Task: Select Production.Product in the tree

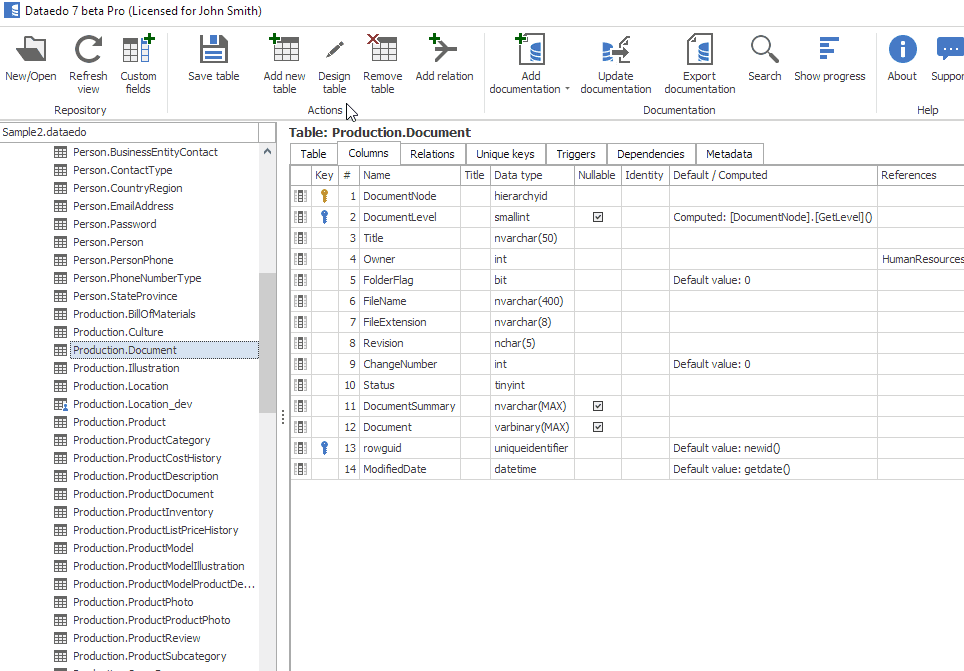Action: (119, 422)
